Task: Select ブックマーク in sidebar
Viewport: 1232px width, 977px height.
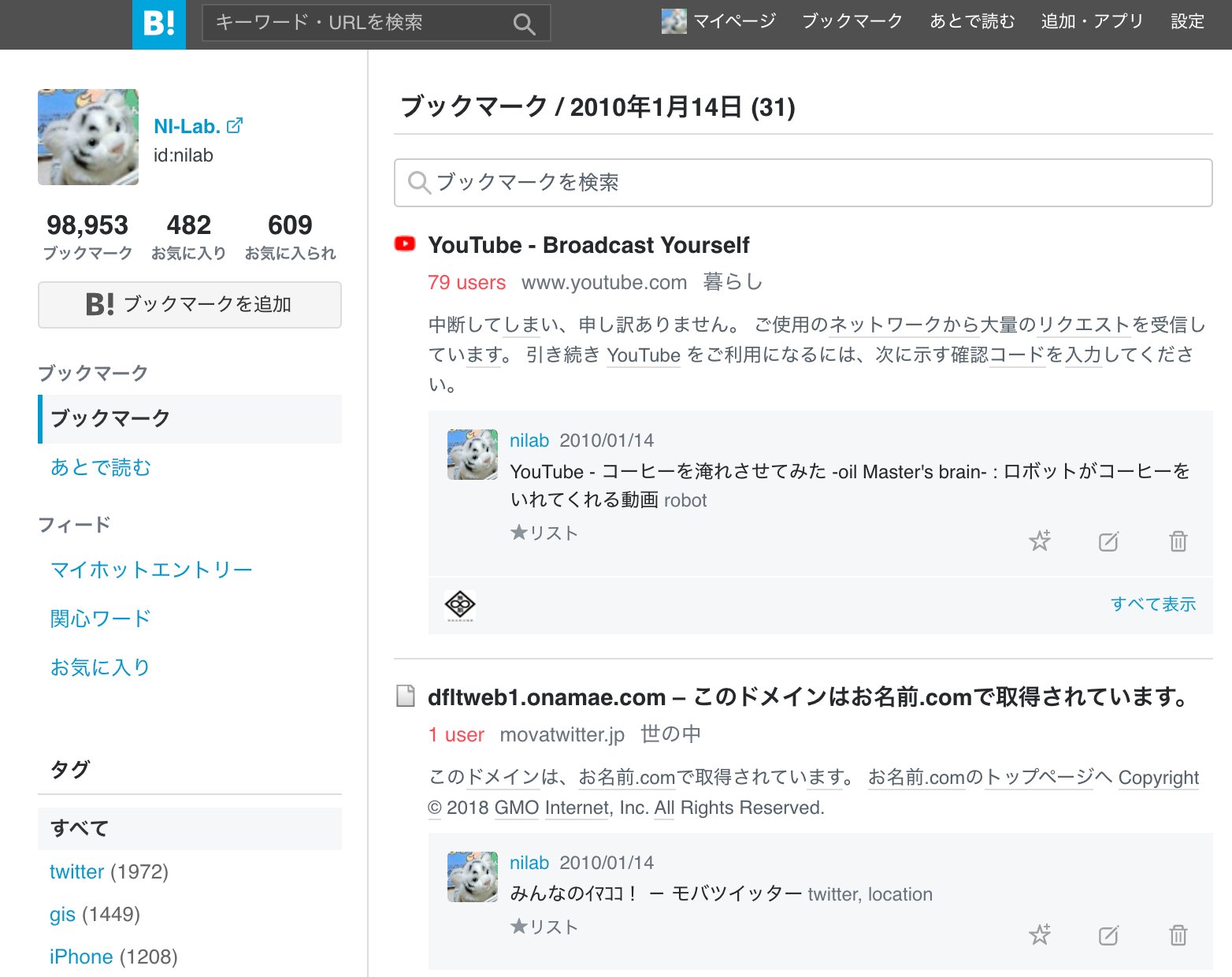Action: [190, 418]
